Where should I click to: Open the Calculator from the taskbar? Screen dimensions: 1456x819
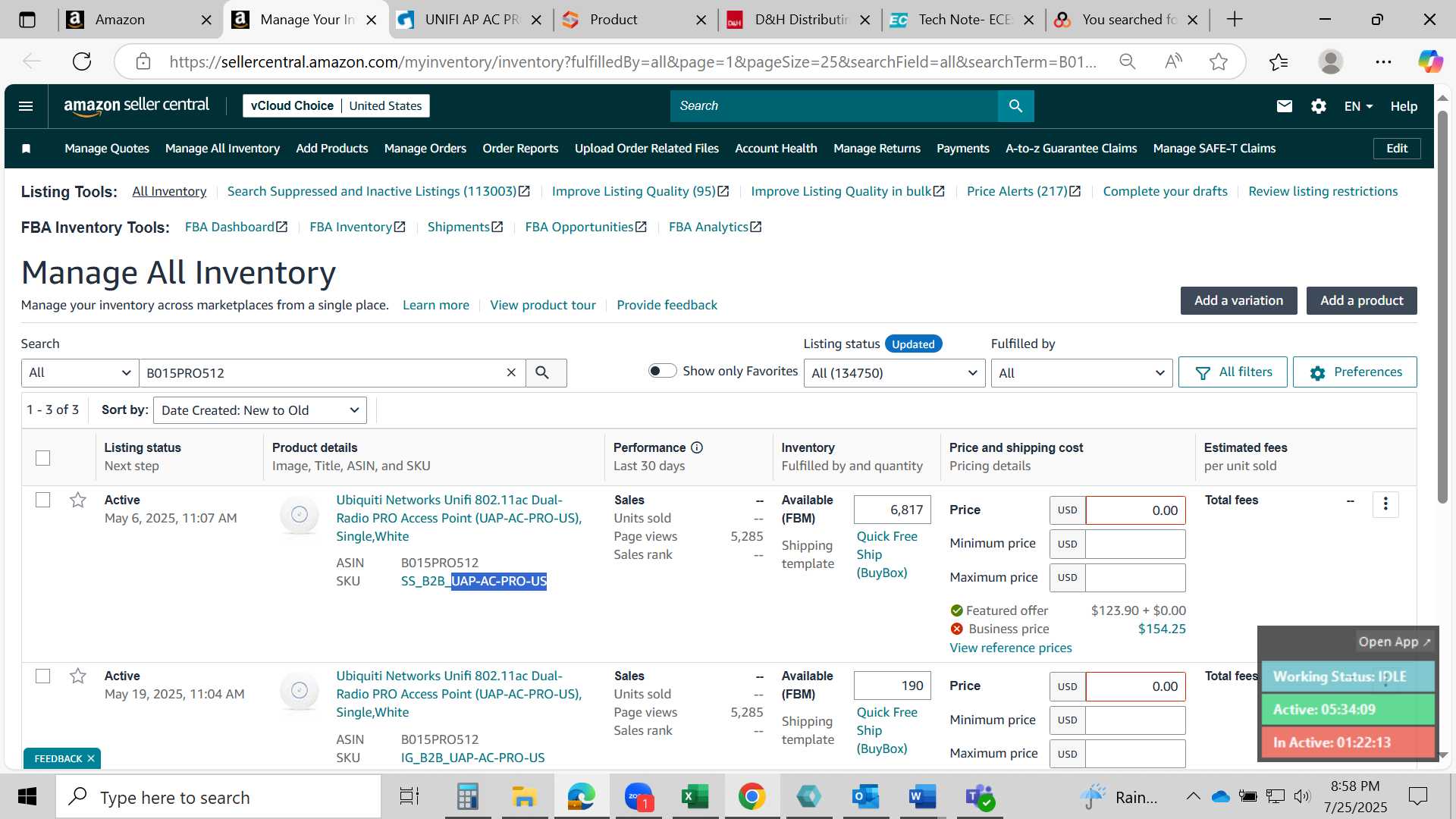pos(467,797)
